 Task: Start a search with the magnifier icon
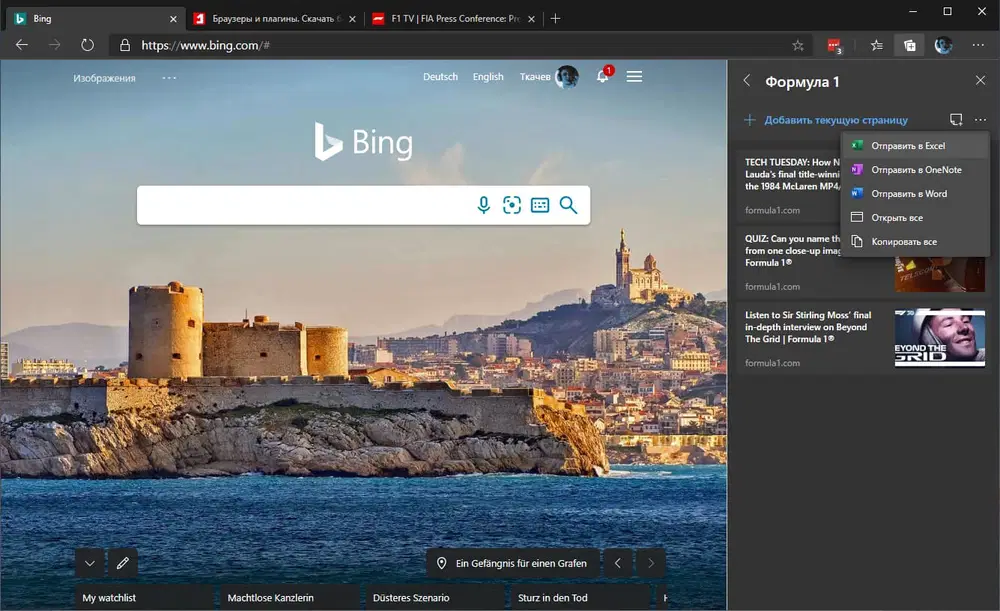coord(569,205)
